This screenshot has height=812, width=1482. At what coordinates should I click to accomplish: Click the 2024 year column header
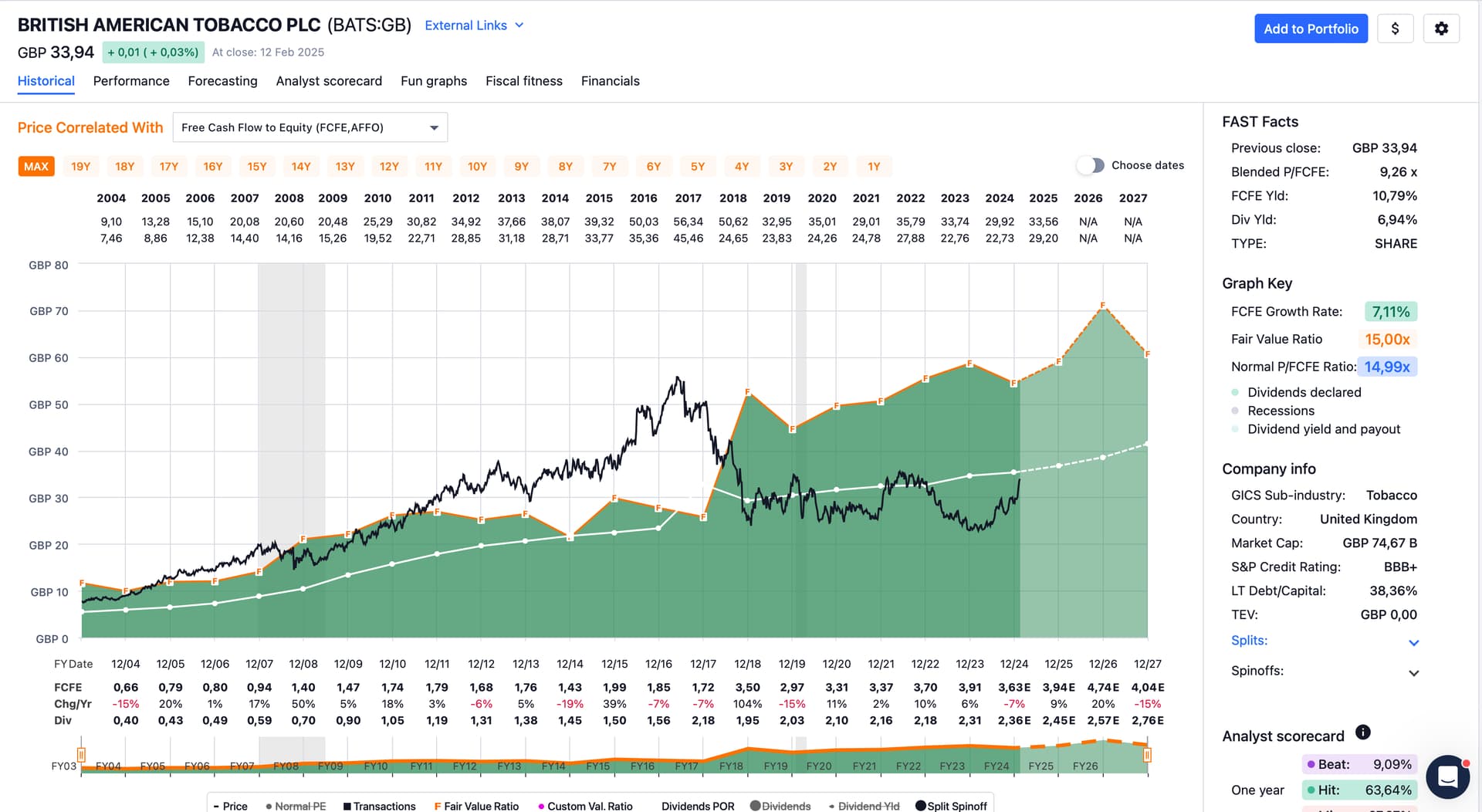point(1000,198)
